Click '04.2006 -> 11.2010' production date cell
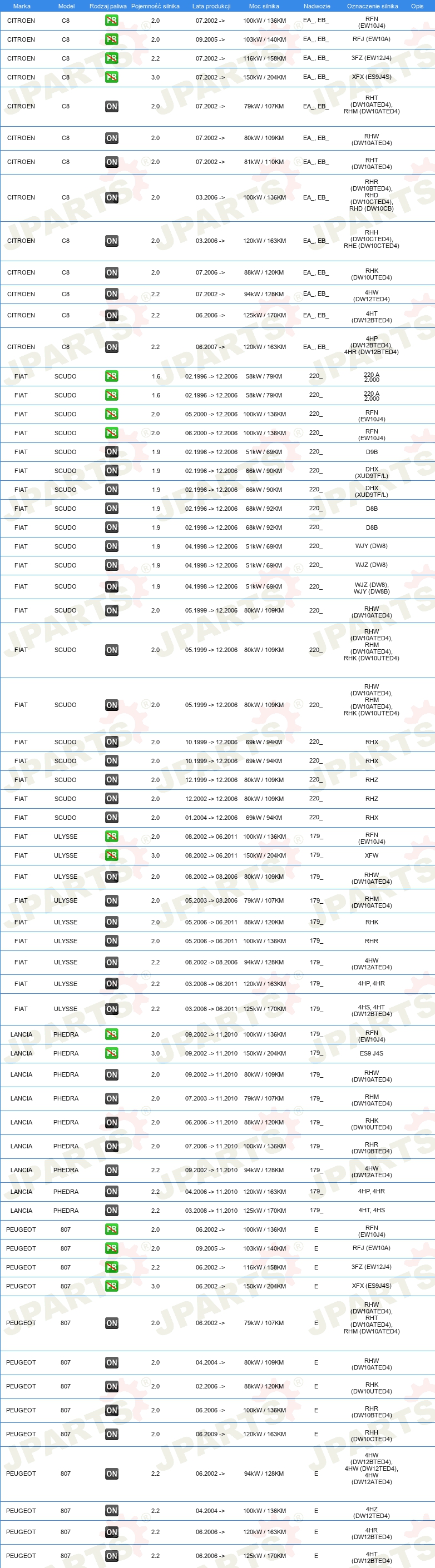 click(211, 1192)
